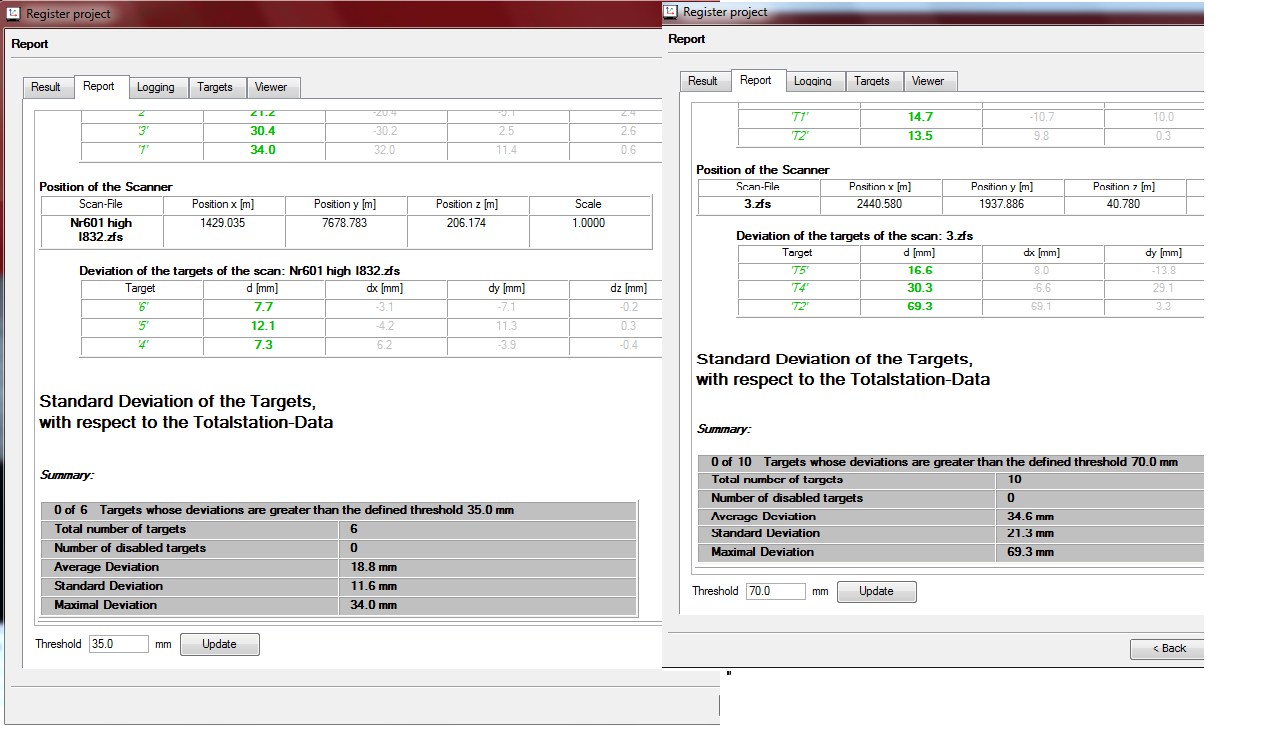Select Standard Deviation value 21.3 mm

(1029, 534)
